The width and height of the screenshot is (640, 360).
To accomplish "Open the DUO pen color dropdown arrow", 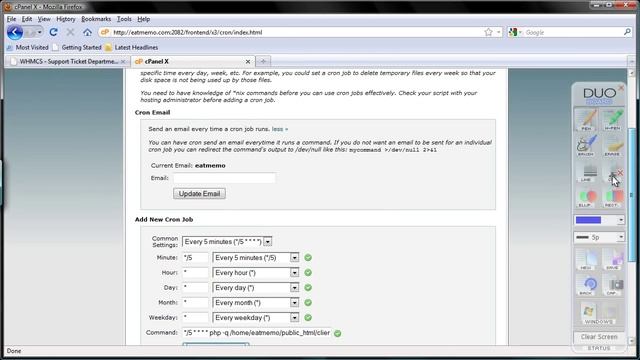I will [x=620, y=220].
